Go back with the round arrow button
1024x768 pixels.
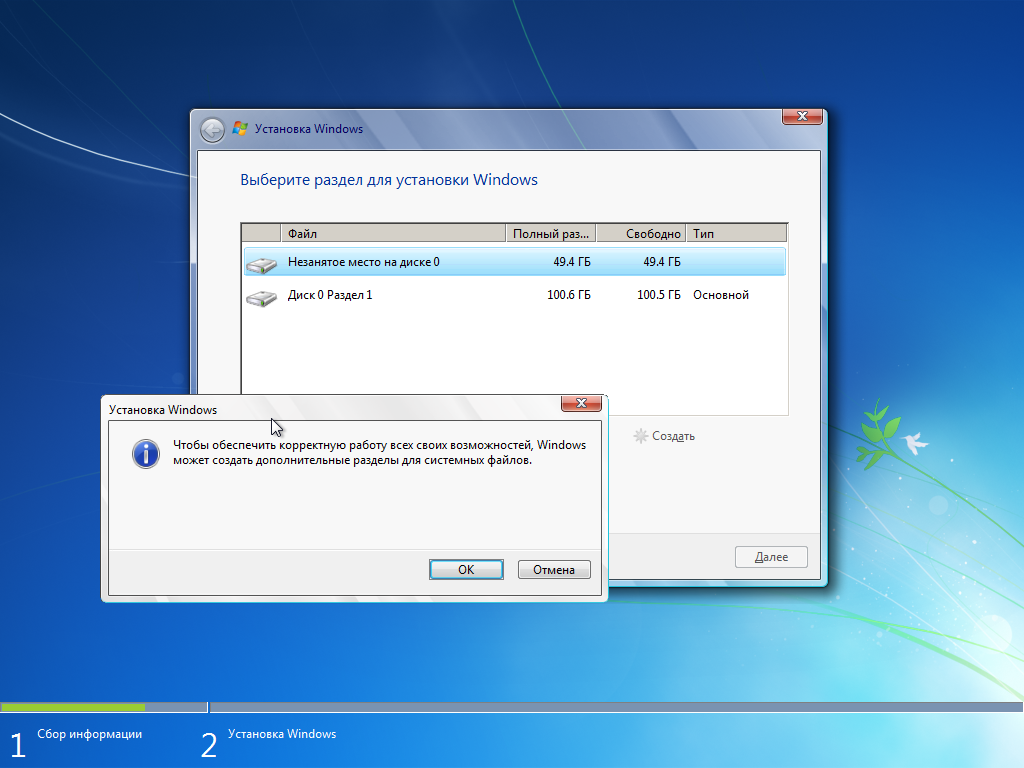coord(212,130)
